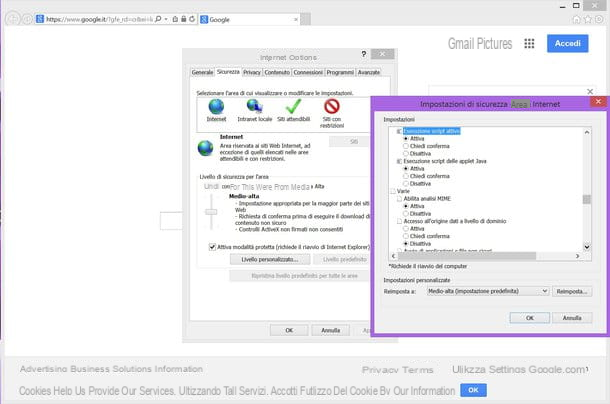This screenshot has height=404, width=610.
Task: Confirm security settings with OK
Action: click(x=529, y=318)
